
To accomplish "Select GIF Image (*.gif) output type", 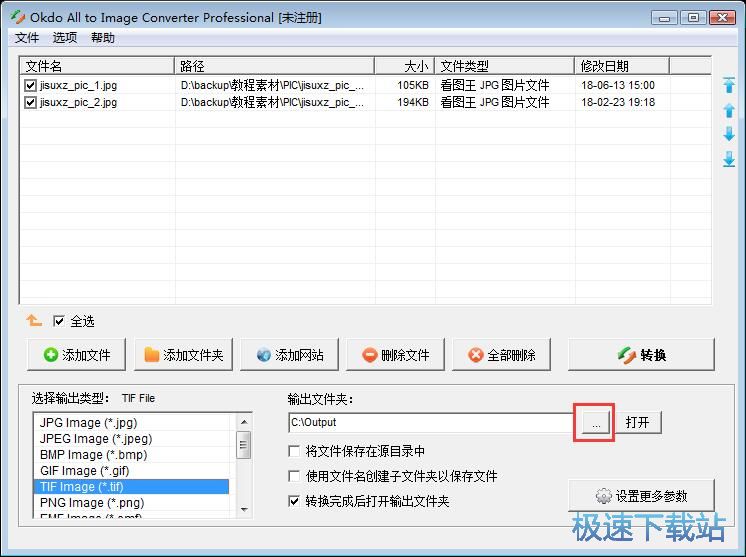I will 131,471.
